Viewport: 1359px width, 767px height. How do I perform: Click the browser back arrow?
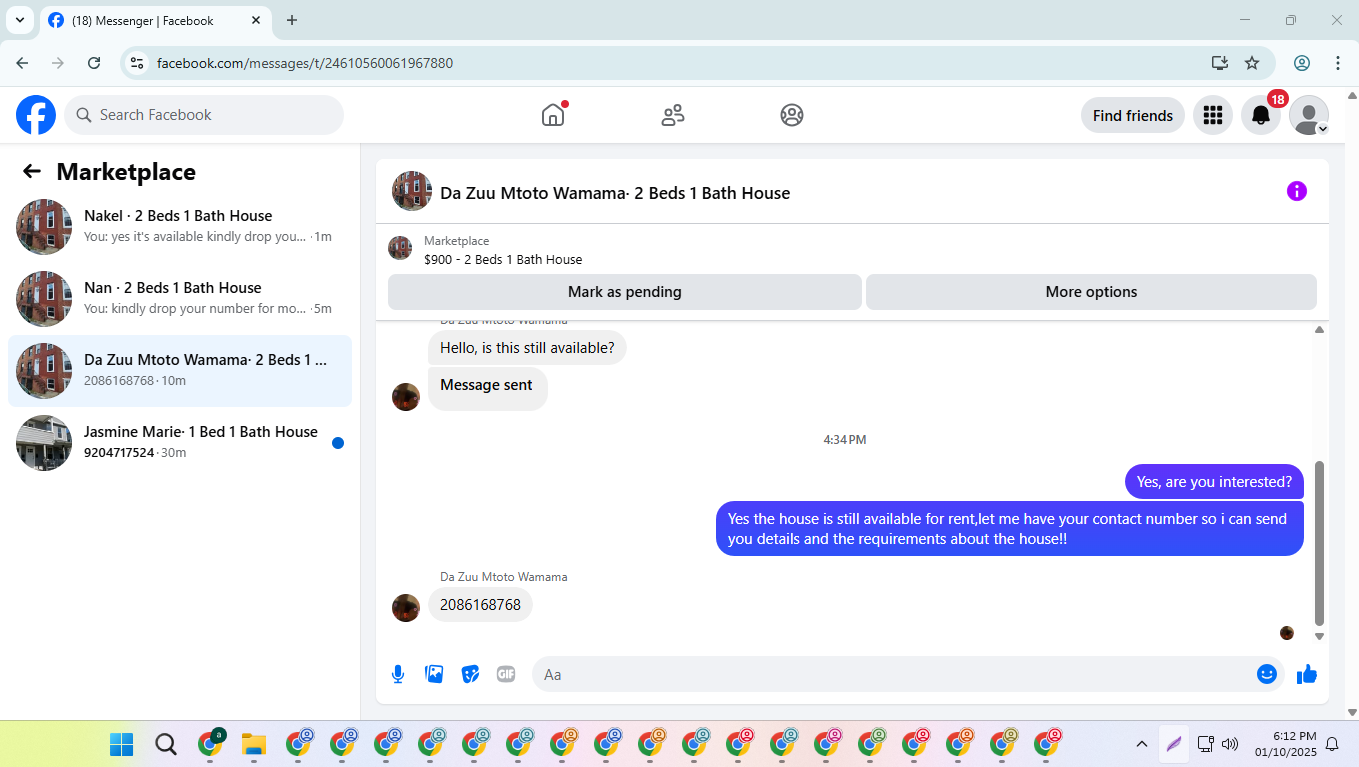tap(22, 63)
